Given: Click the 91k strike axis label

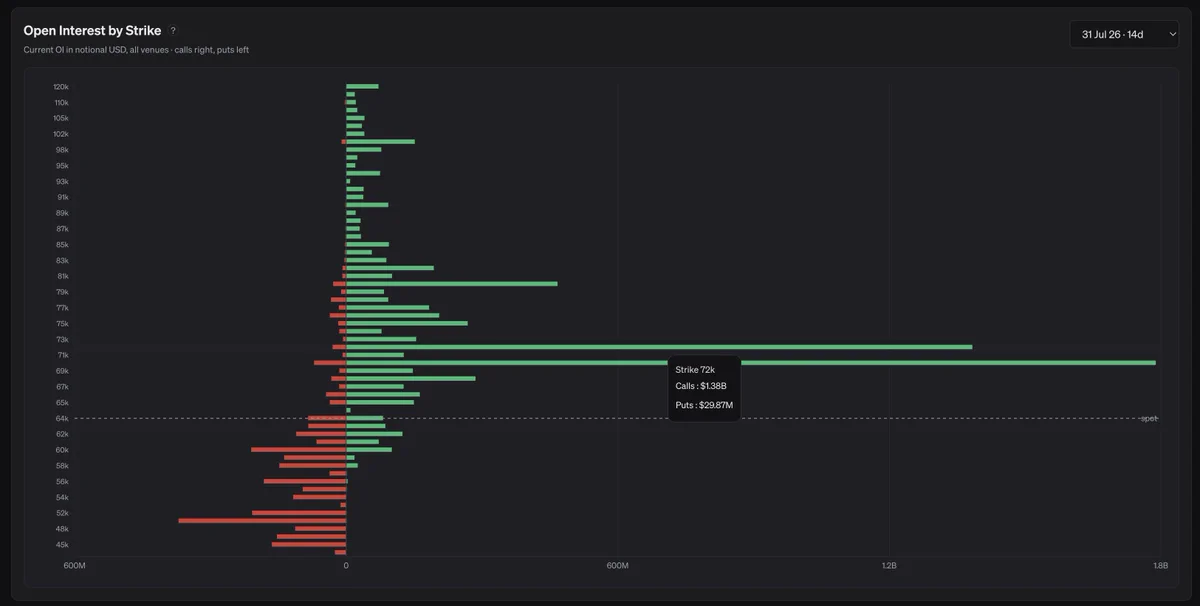Looking at the screenshot, I should tap(62, 197).
